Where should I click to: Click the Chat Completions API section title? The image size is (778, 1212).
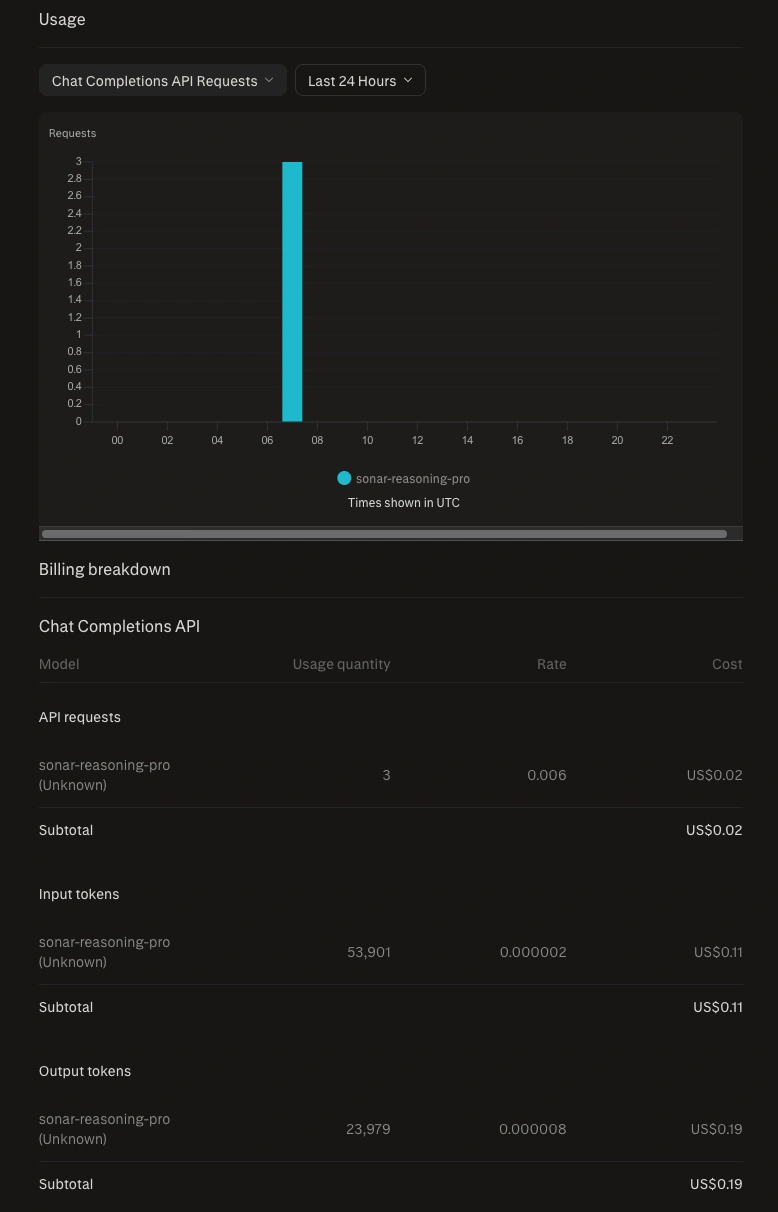[119, 626]
